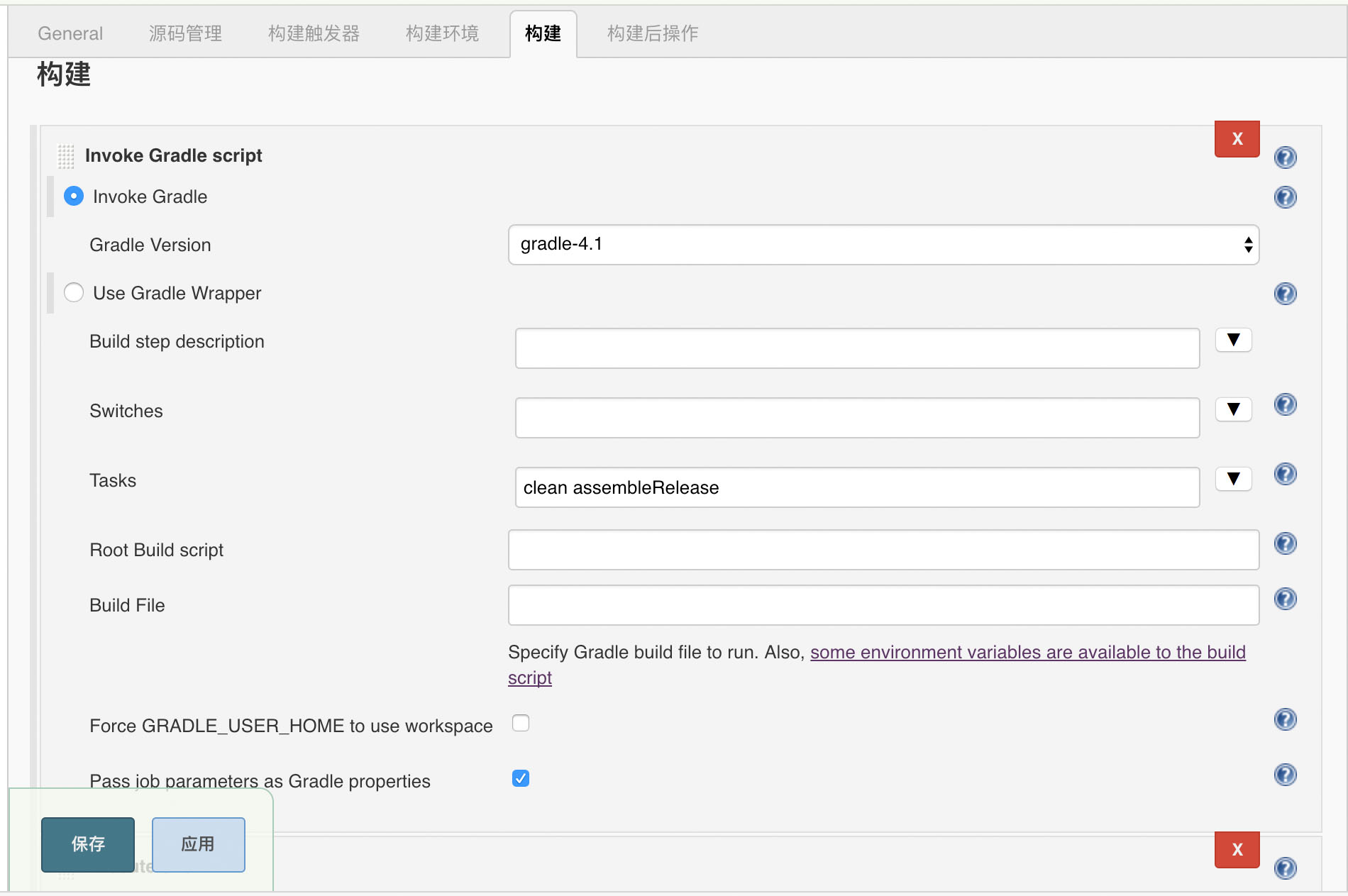Open help for Use Gradle Wrapper

coord(1285,294)
